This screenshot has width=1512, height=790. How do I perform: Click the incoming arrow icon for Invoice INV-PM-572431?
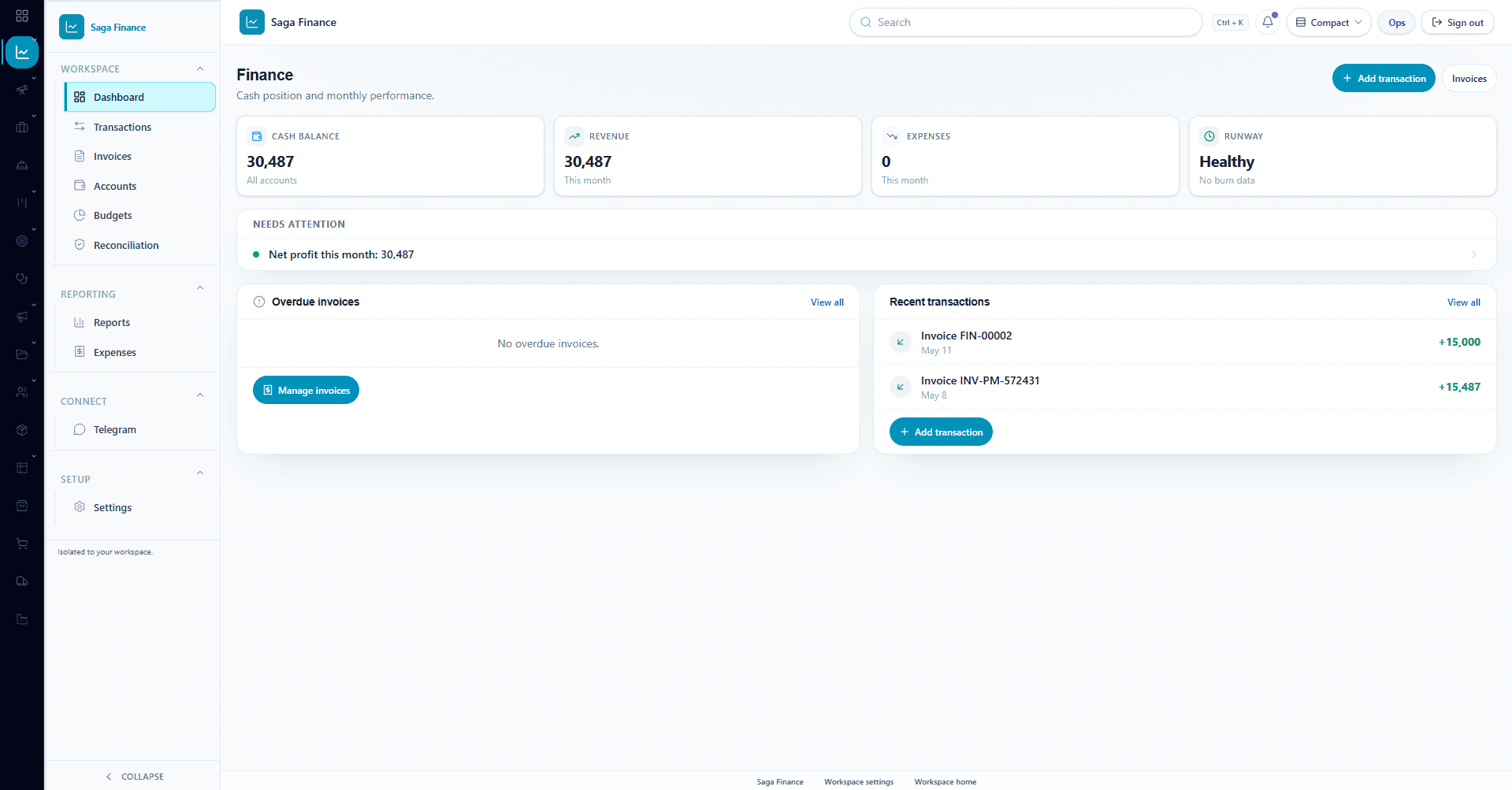901,387
